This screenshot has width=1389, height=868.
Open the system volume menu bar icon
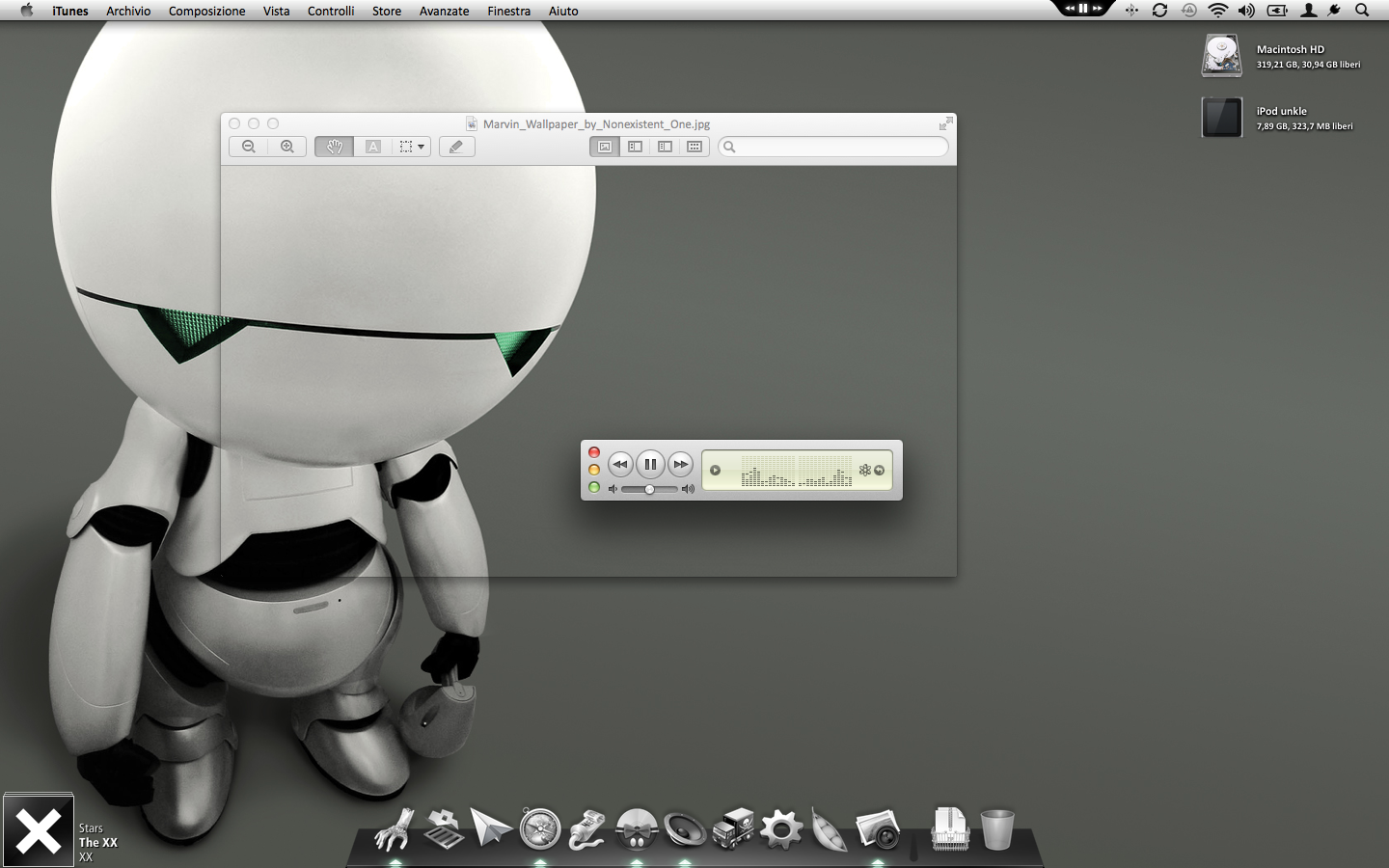[x=1246, y=11]
